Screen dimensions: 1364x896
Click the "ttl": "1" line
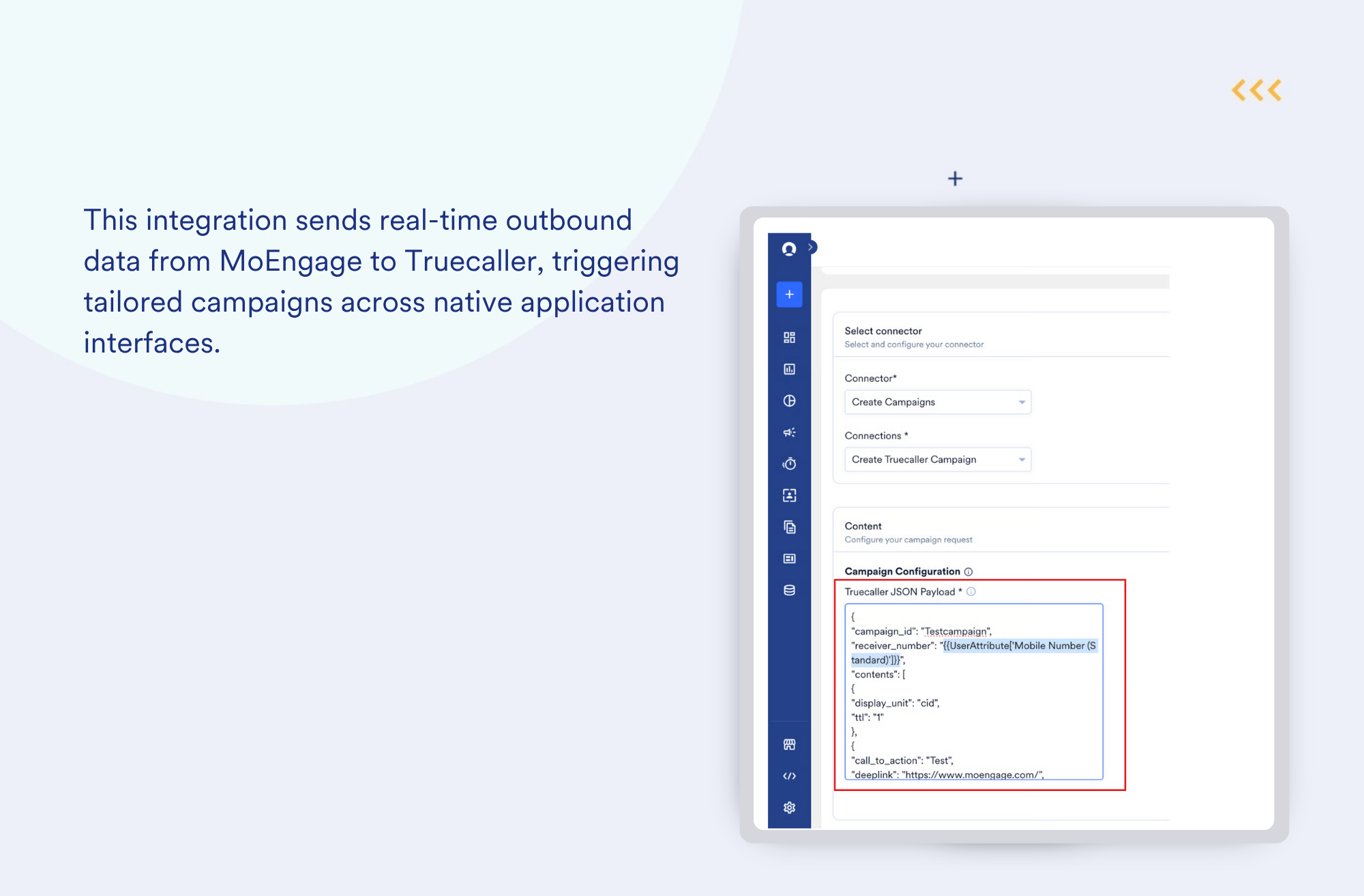pyautogui.click(x=868, y=717)
